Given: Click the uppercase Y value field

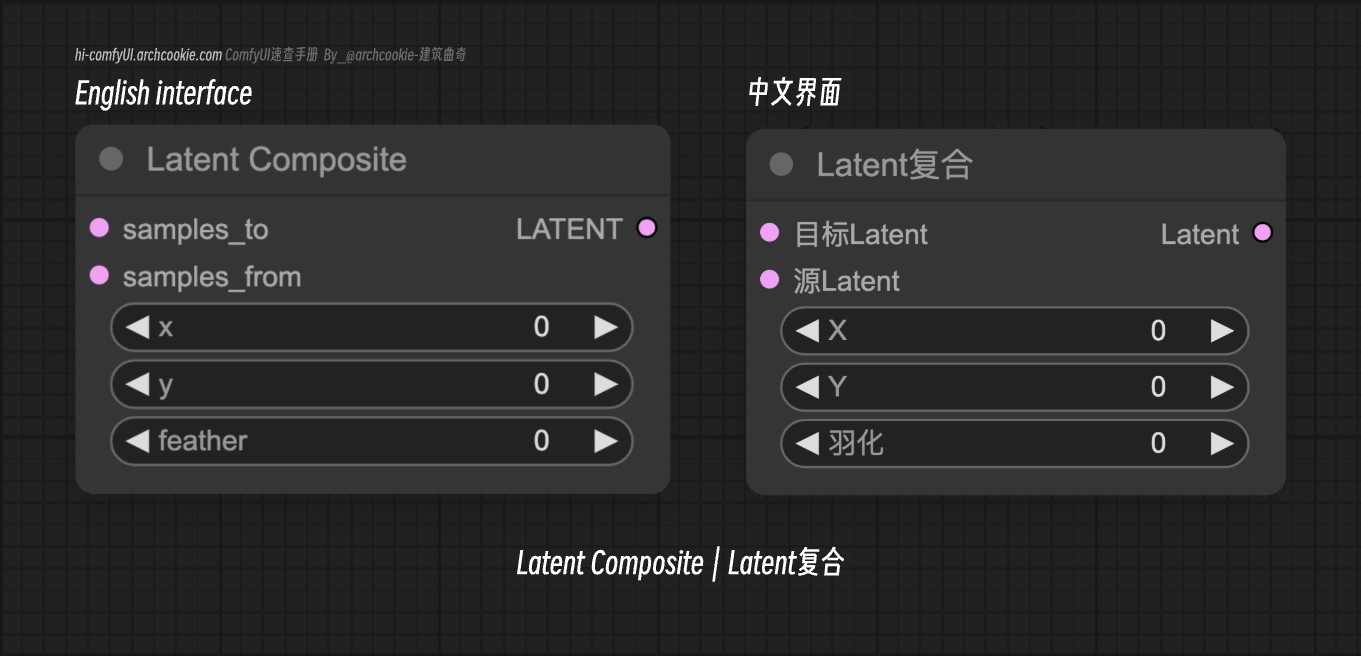Looking at the screenshot, I should [1014, 387].
